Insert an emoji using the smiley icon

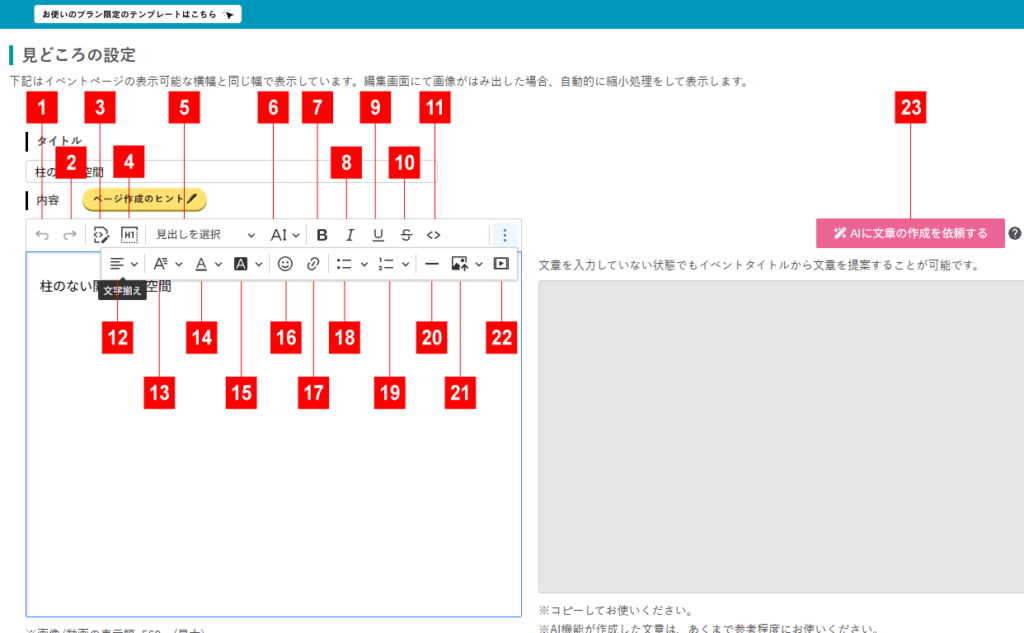coord(286,265)
